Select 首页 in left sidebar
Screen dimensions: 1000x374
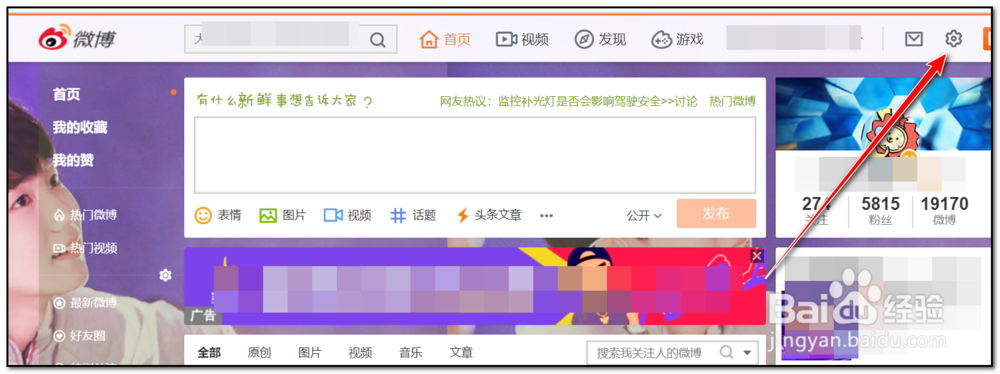[x=66, y=94]
